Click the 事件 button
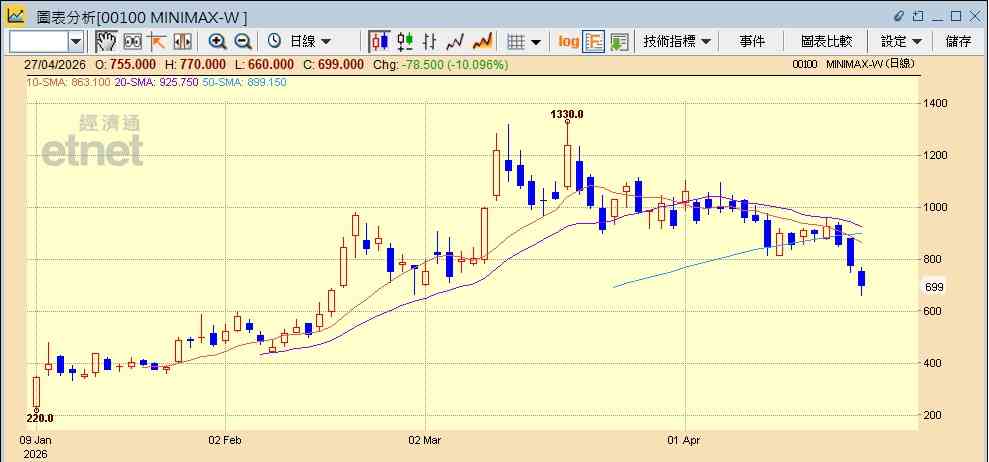 click(752, 42)
